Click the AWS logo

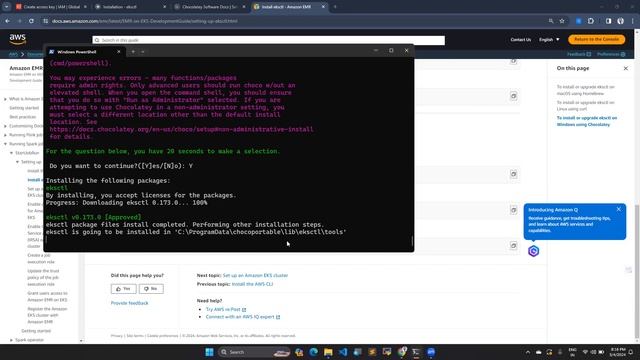click(18, 39)
